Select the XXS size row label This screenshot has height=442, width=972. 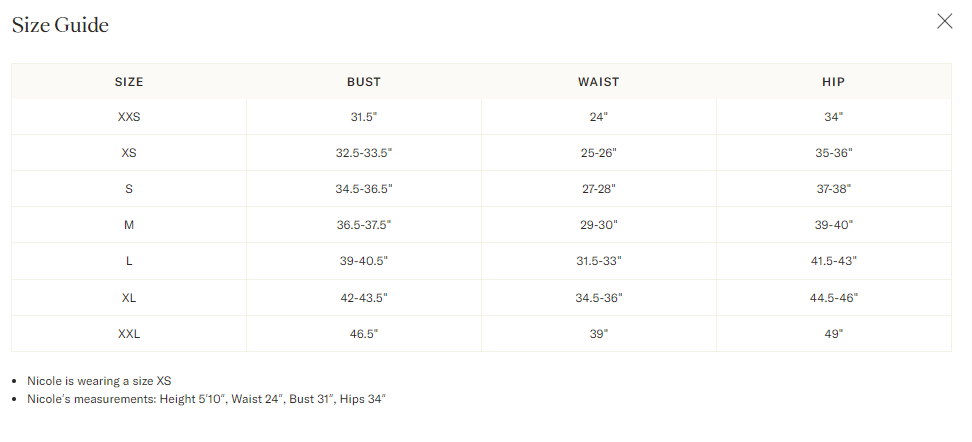129,117
